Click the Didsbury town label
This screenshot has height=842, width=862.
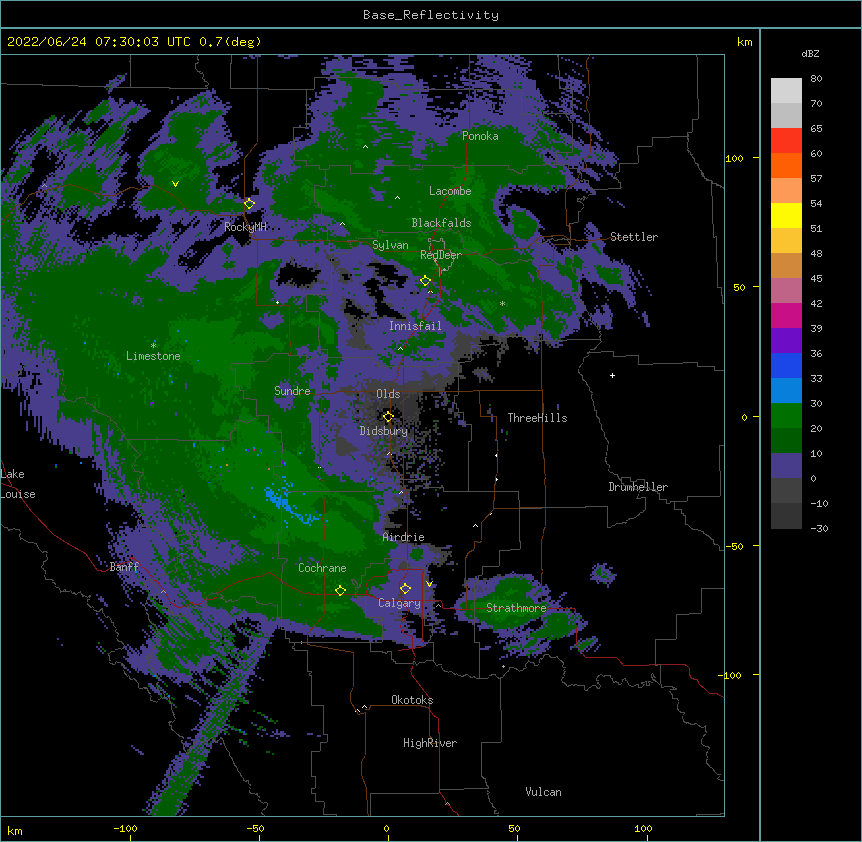(x=384, y=431)
